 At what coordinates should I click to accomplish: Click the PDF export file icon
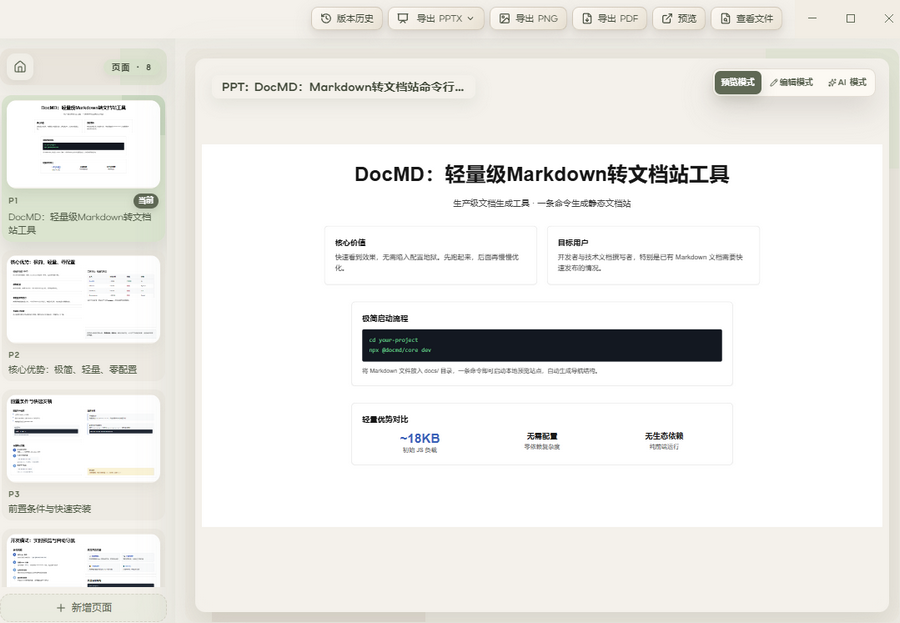tap(587, 18)
